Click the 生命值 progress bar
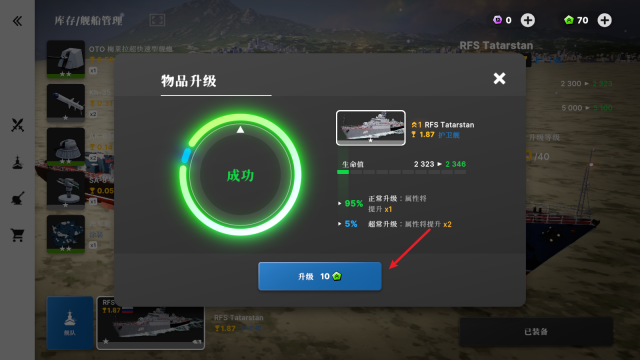 pyautogui.click(x=401, y=172)
